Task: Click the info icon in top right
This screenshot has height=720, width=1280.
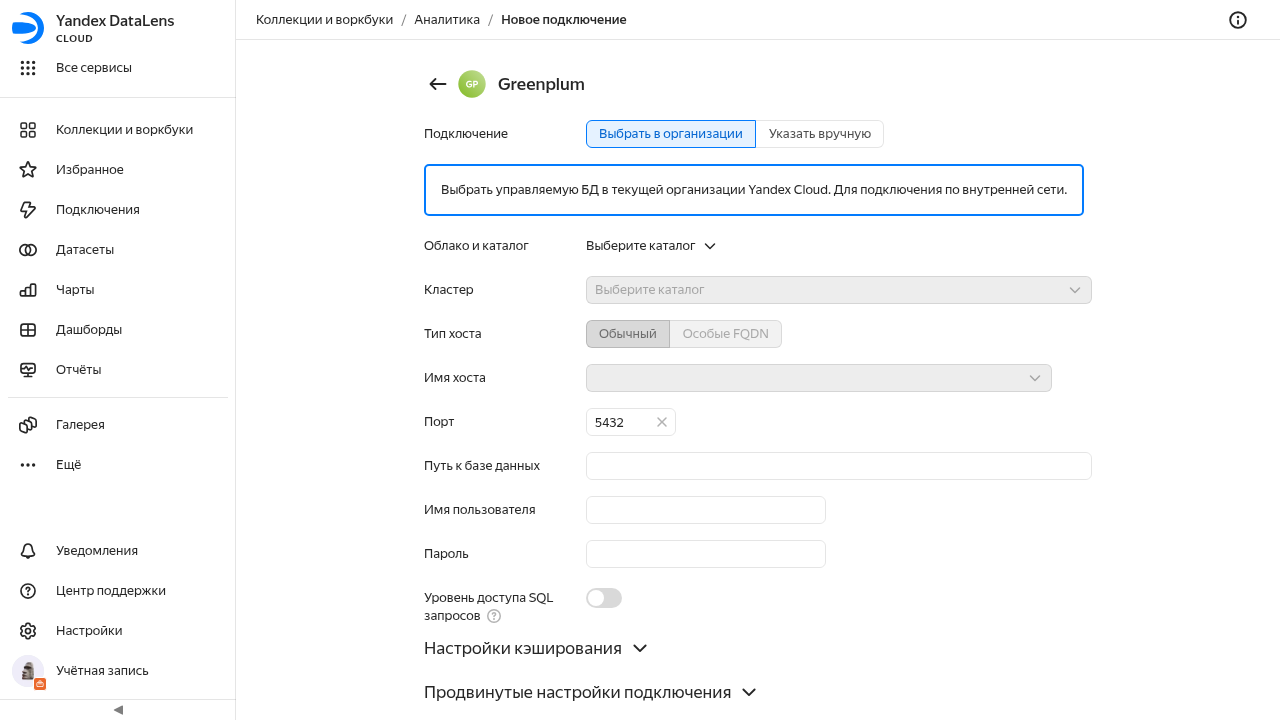Action: pos(1238,20)
